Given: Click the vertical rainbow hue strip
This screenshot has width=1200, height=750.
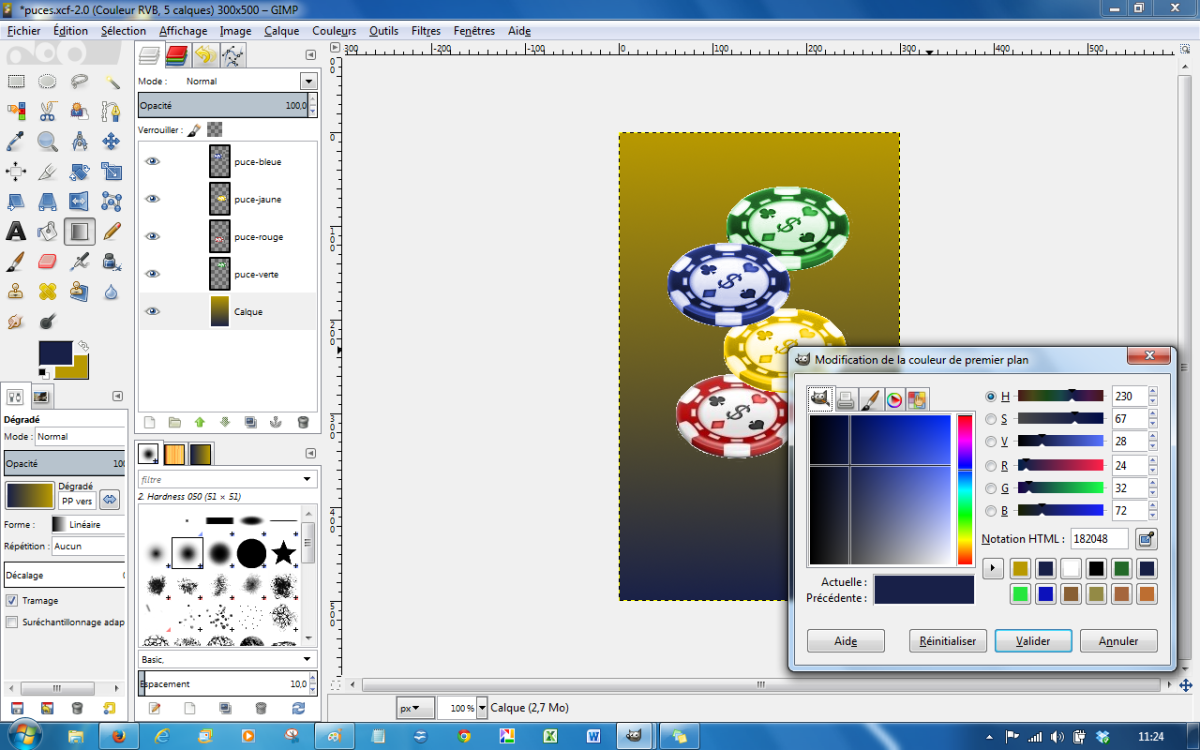Looking at the screenshot, I should pyautogui.click(x=965, y=489).
